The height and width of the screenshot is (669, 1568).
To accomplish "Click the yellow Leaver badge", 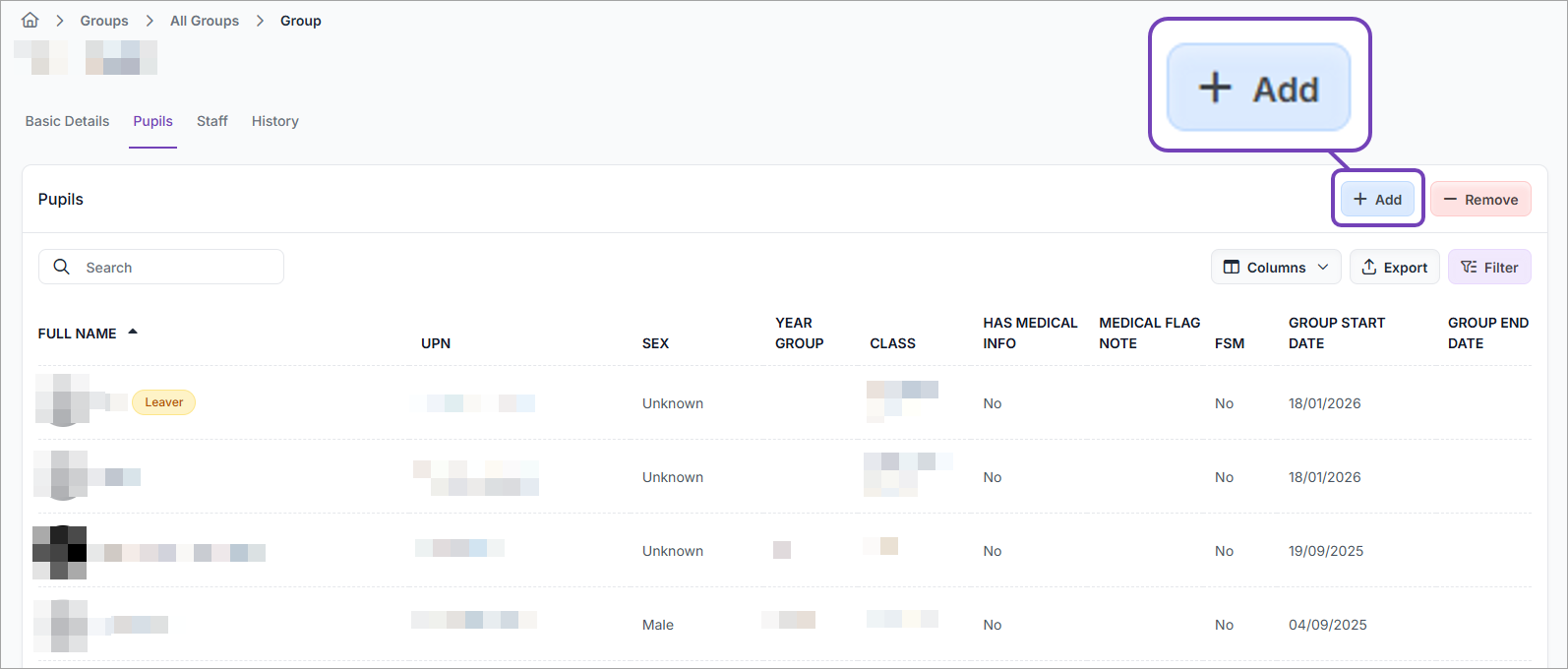I will click(x=163, y=402).
